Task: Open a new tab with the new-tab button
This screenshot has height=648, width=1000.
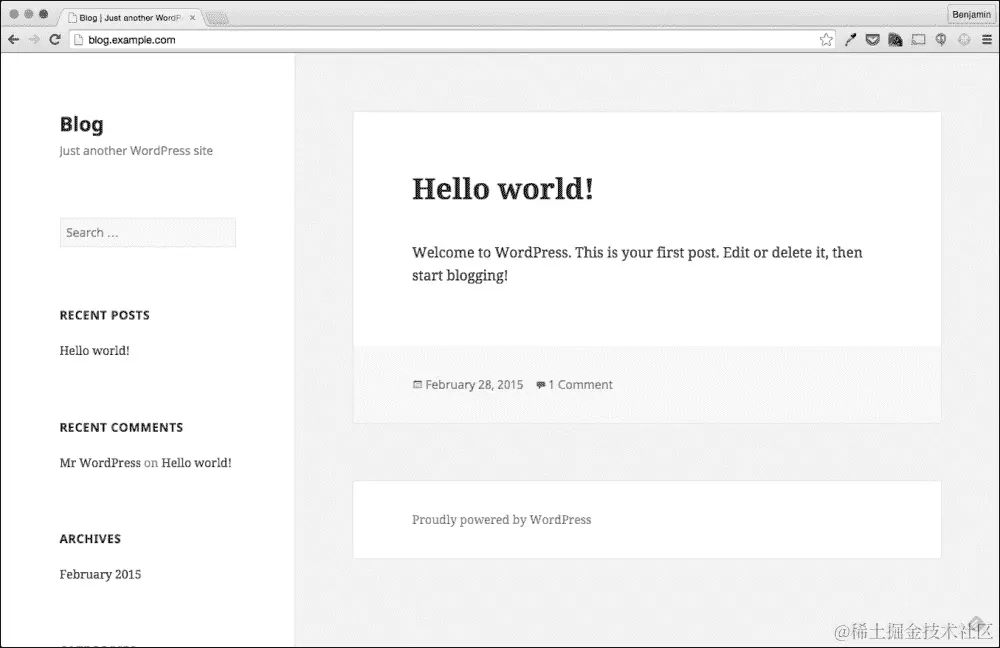Action: (217, 19)
